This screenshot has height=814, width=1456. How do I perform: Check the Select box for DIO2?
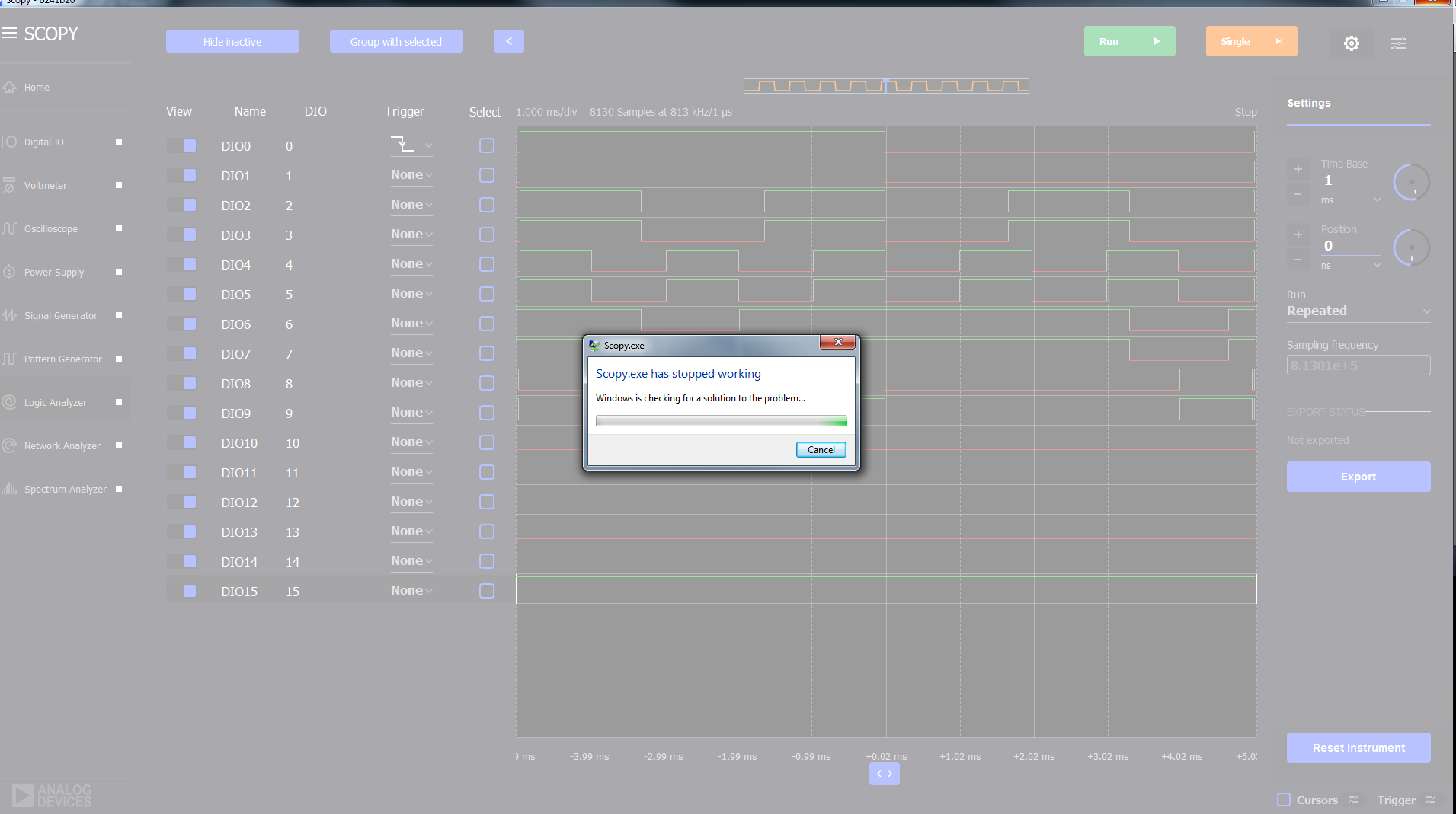pos(487,205)
